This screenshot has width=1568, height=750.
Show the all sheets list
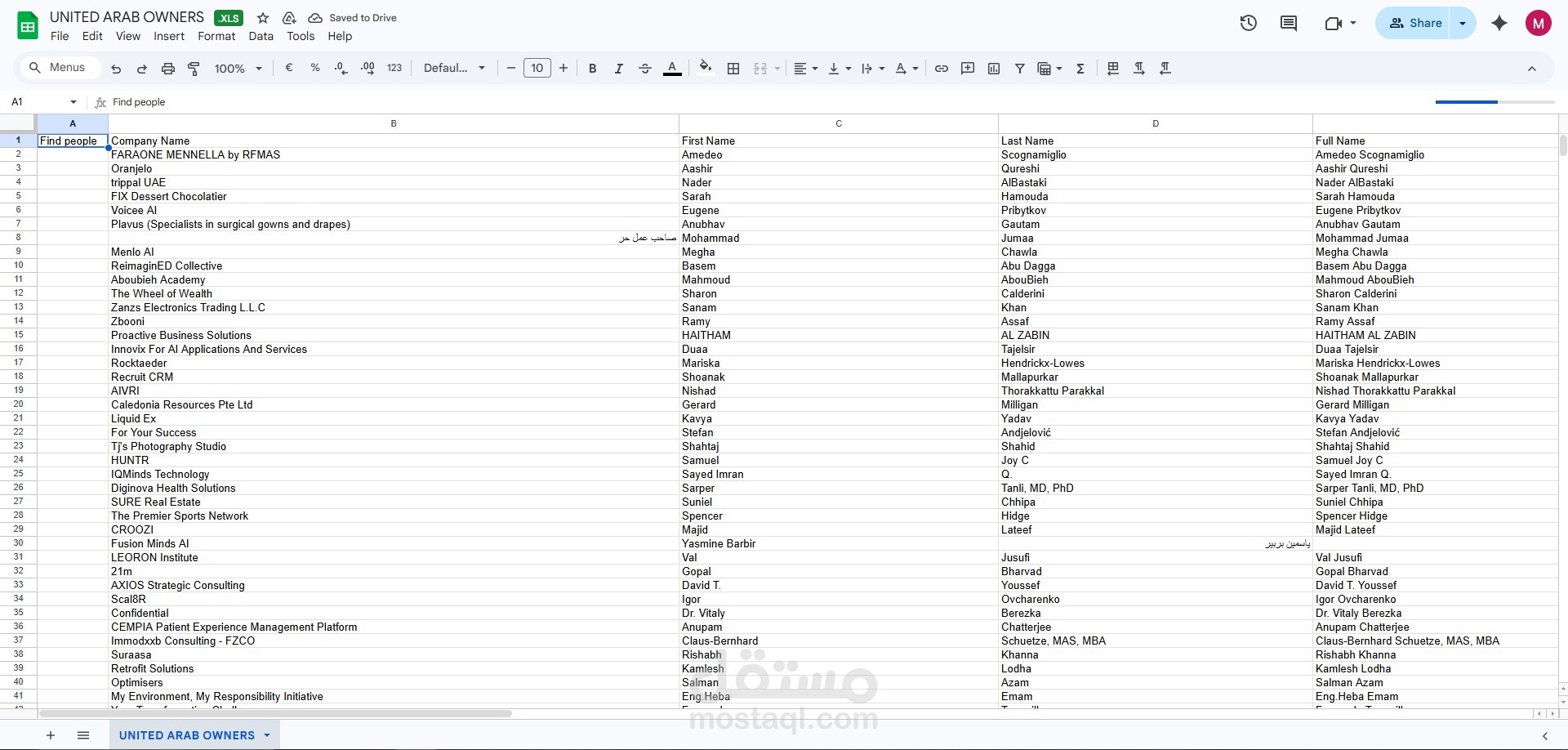pos(83,735)
